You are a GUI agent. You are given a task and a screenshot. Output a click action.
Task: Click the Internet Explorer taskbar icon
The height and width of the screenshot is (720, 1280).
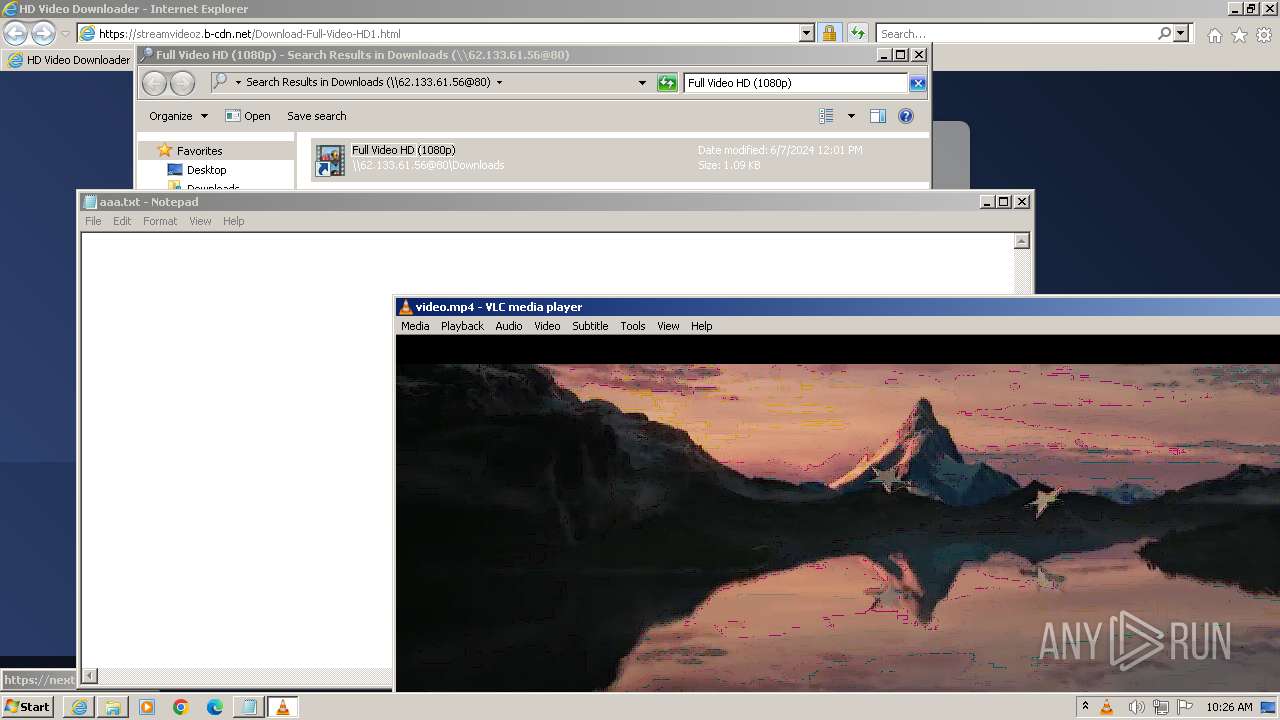click(79, 707)
